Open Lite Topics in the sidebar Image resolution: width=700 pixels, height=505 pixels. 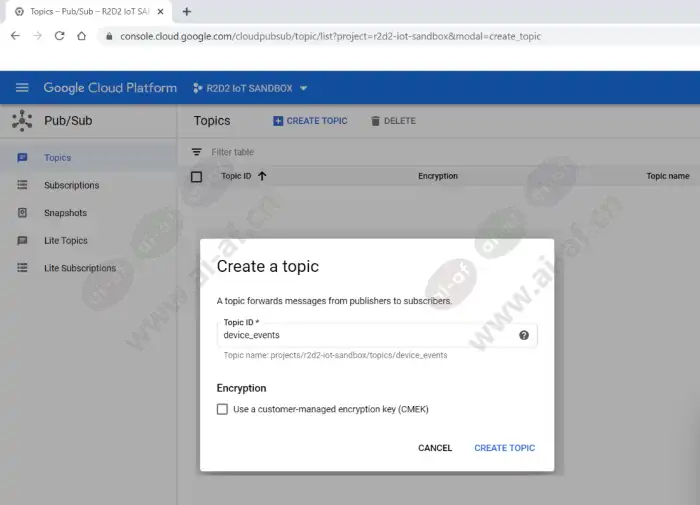(66, 241)
